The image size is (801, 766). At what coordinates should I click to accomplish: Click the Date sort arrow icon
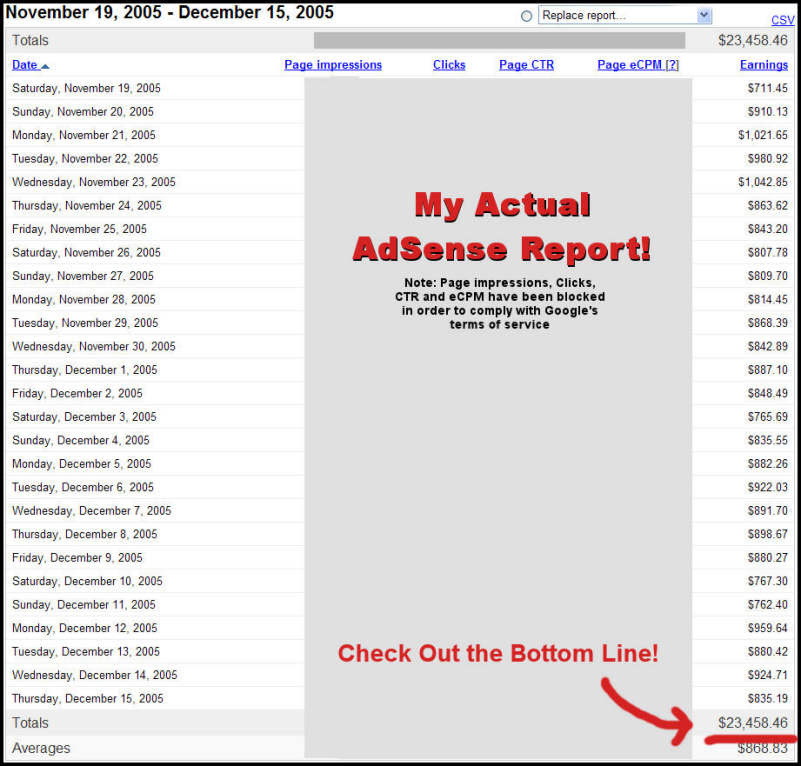[45, 66]
